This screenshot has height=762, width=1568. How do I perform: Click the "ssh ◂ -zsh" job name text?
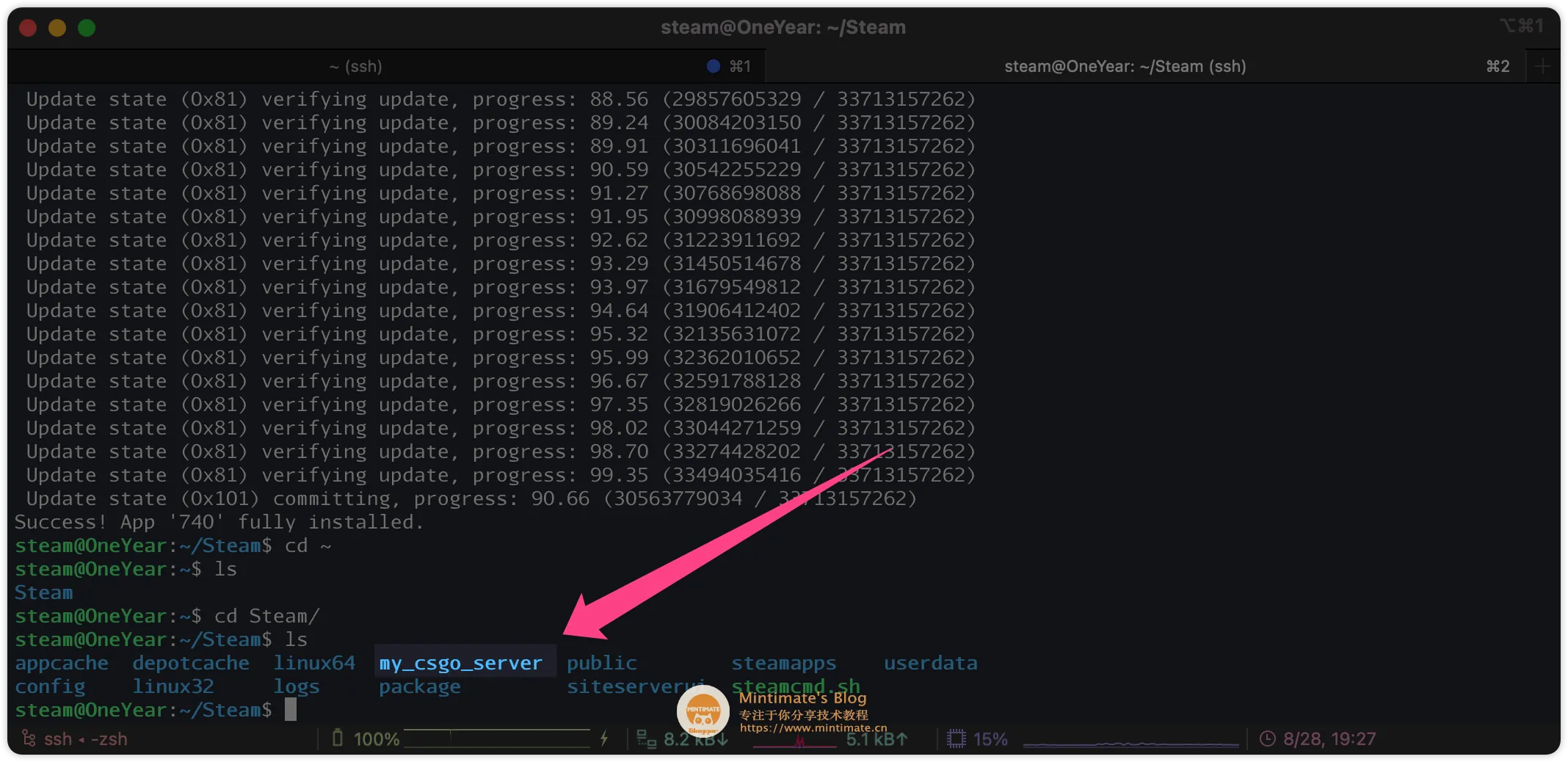coord(86,739)
